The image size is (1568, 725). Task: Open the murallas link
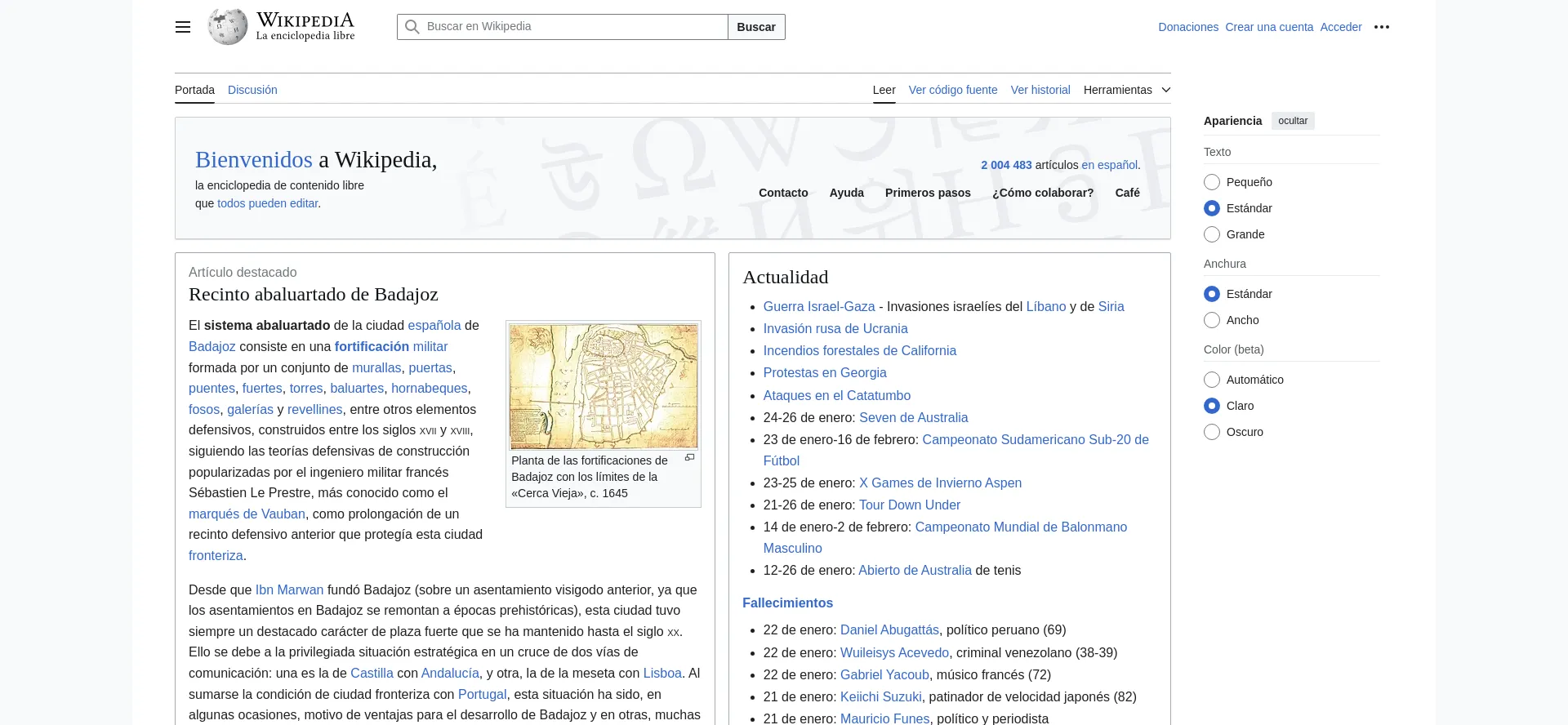click(376, 368)
